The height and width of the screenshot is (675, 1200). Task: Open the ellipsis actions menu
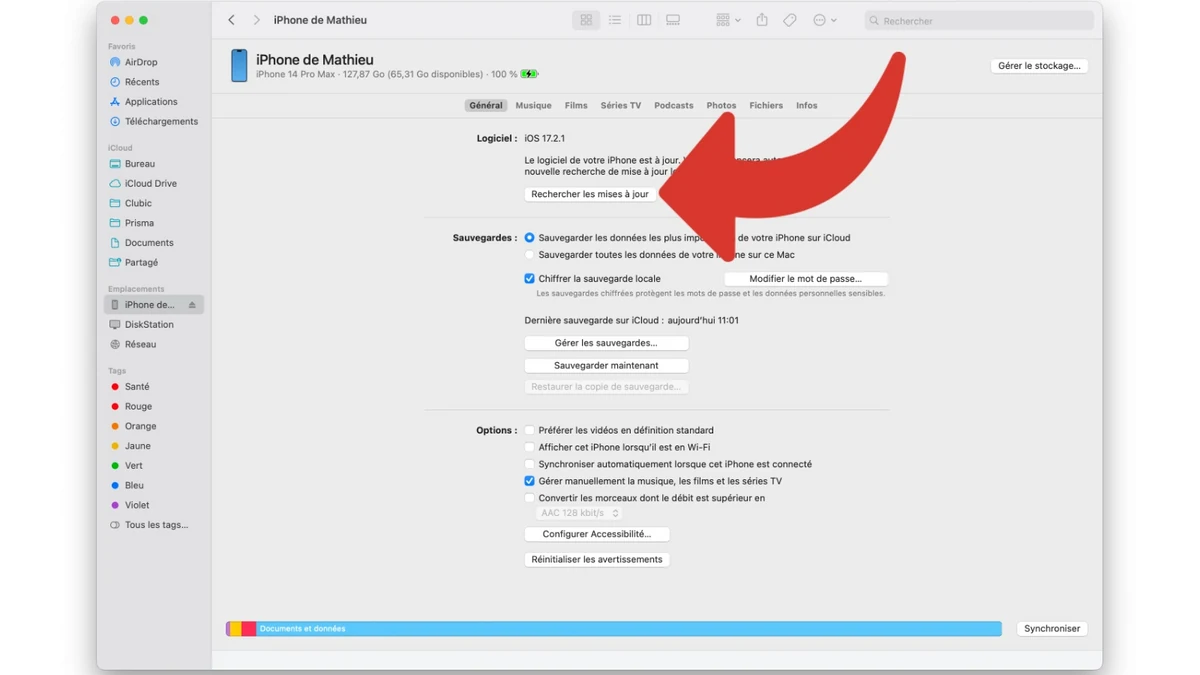pos(824,20)
